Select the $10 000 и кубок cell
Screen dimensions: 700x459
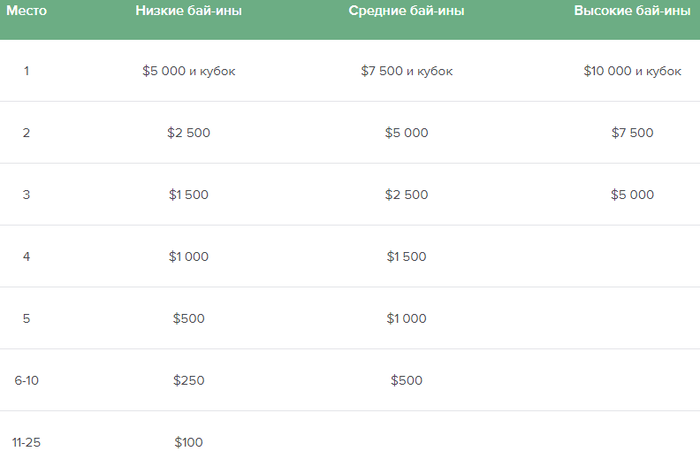632,71
